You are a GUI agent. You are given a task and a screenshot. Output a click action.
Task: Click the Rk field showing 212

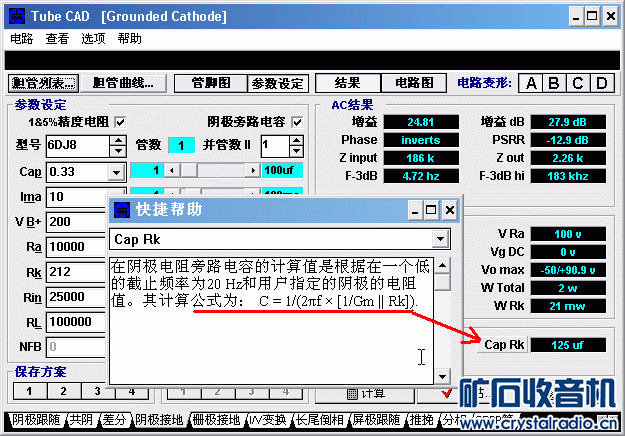(x=77, y=272)
